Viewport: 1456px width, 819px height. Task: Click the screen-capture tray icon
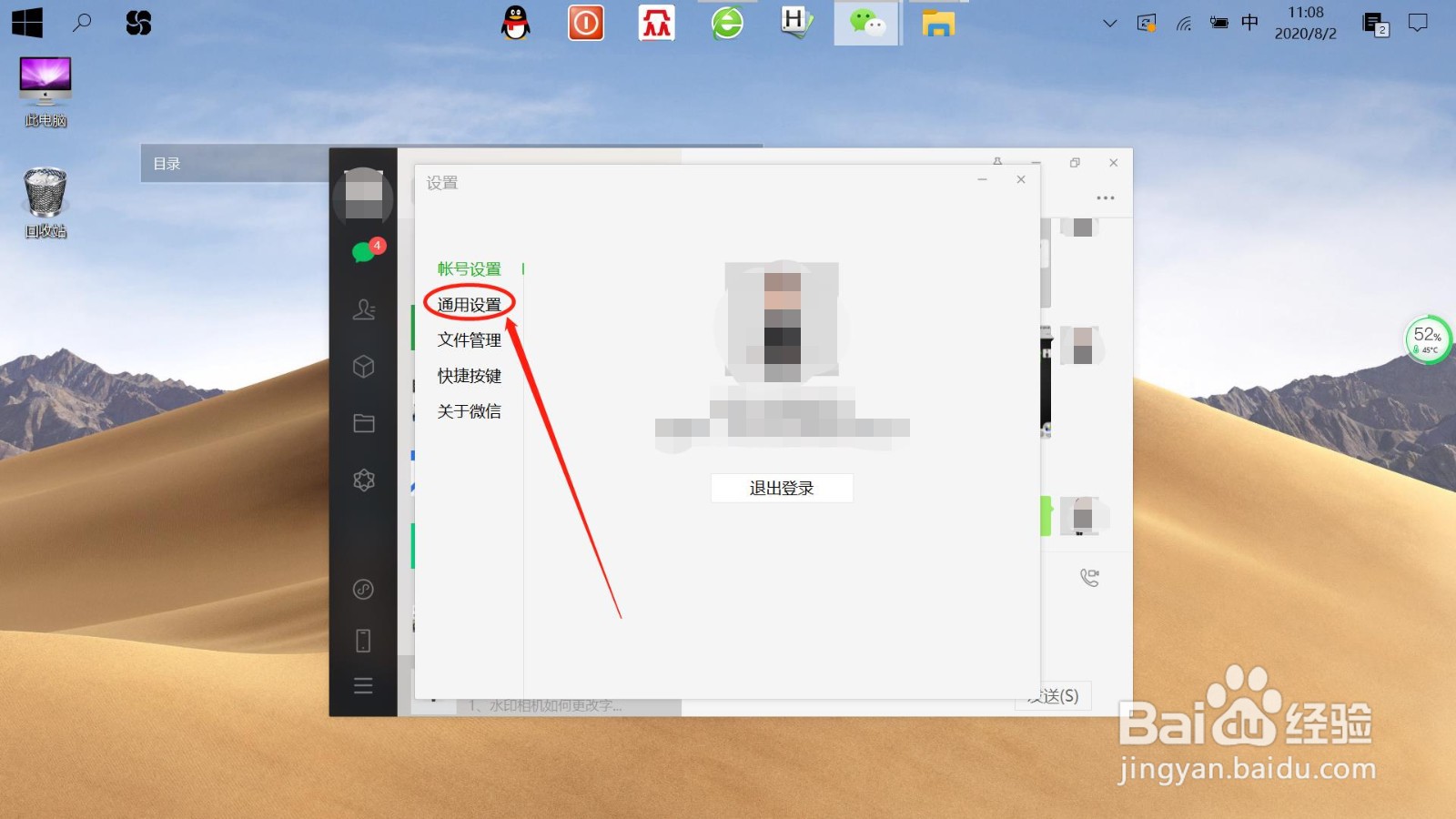[1147, 24]
